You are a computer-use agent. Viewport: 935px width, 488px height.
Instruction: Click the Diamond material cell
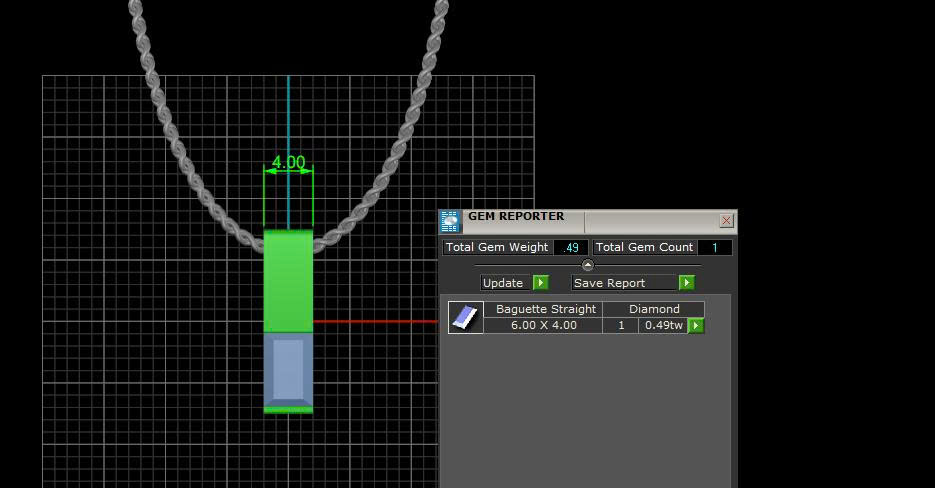click(654, 309)
